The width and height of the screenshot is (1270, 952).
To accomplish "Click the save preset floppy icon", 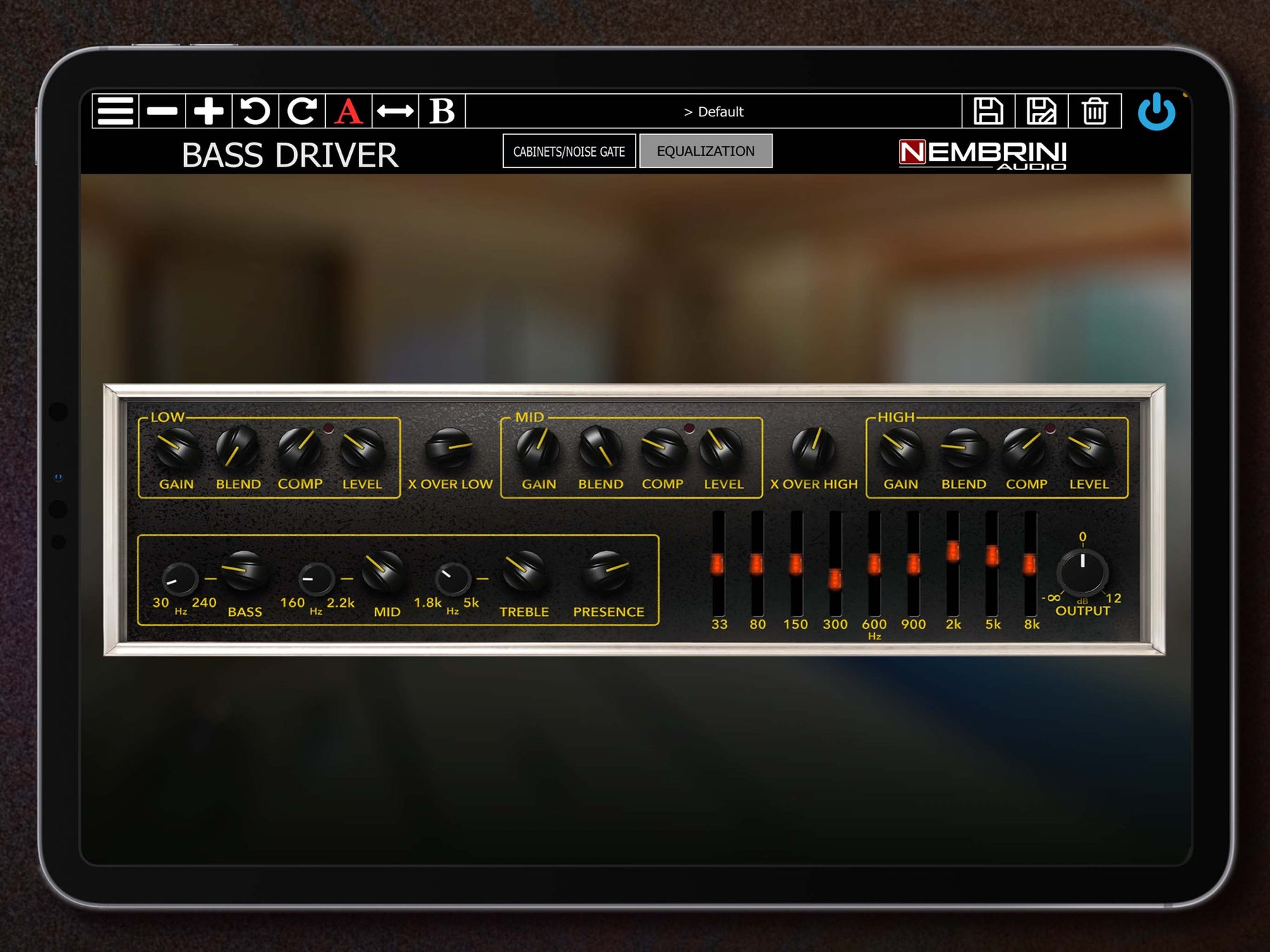I will (988, 112).
